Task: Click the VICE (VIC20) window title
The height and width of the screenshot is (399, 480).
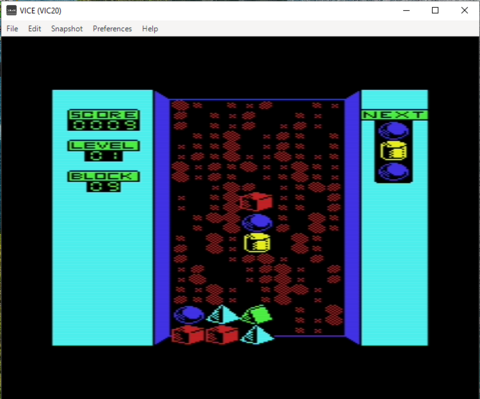Action: [x=40, y=11]
